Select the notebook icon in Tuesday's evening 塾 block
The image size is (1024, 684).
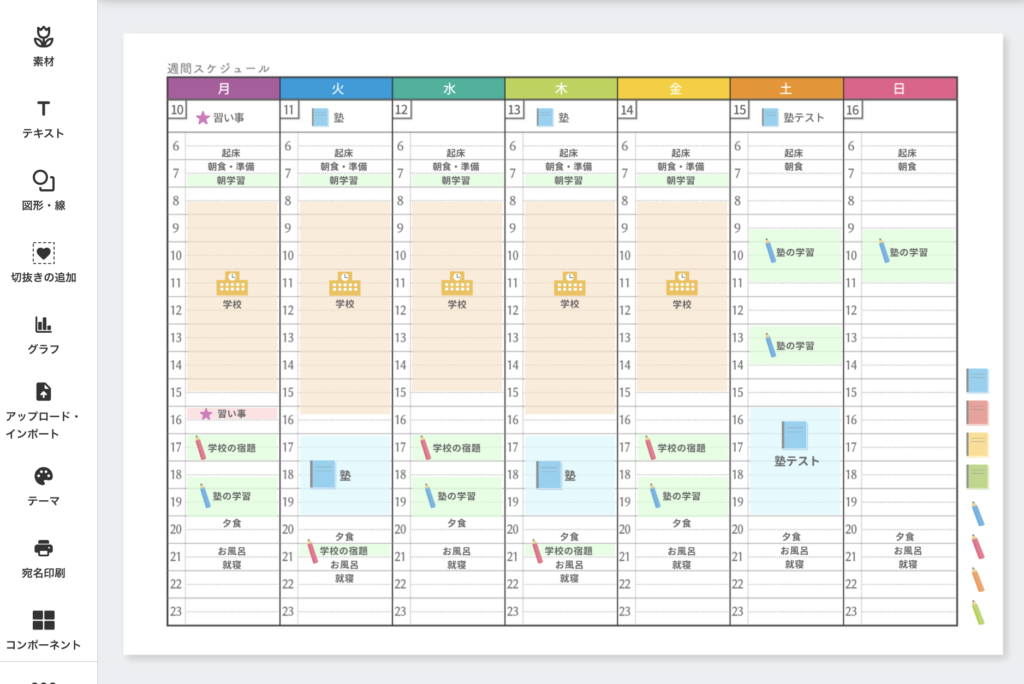[323, 474]
